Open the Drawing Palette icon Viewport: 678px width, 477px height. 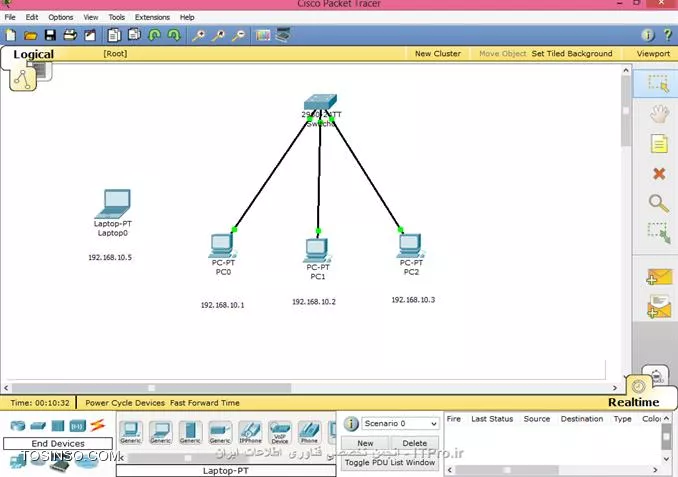(x=263, y=35)
